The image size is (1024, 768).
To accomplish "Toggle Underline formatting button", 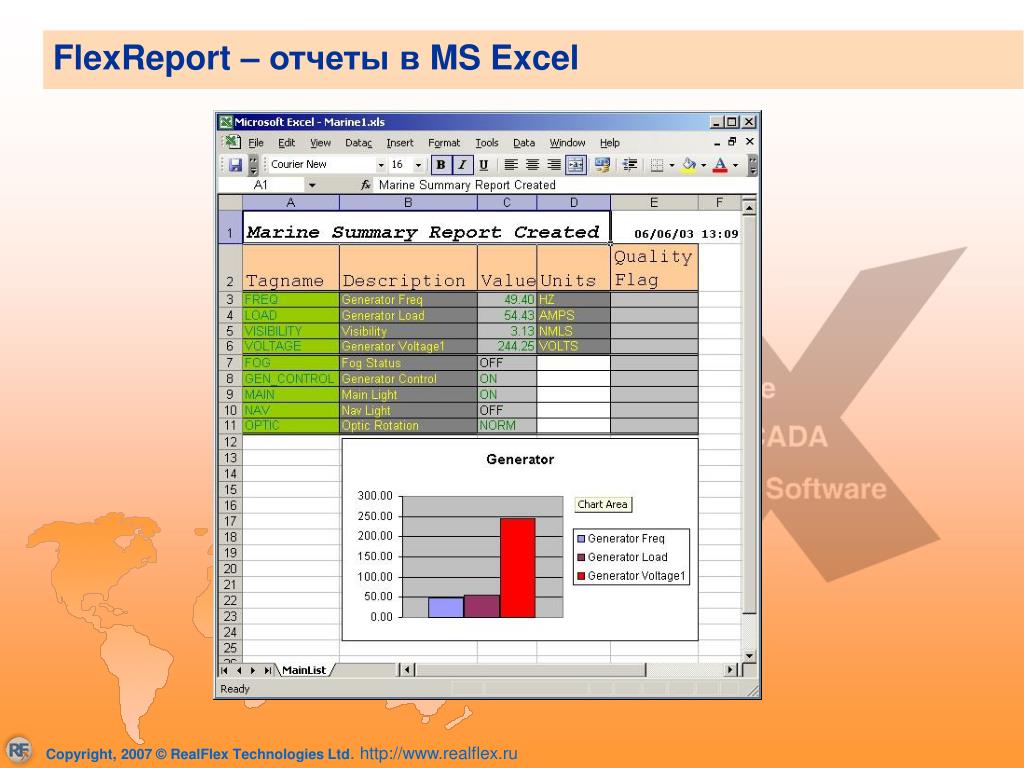I will pyautogui.click(x=483, y=165).
